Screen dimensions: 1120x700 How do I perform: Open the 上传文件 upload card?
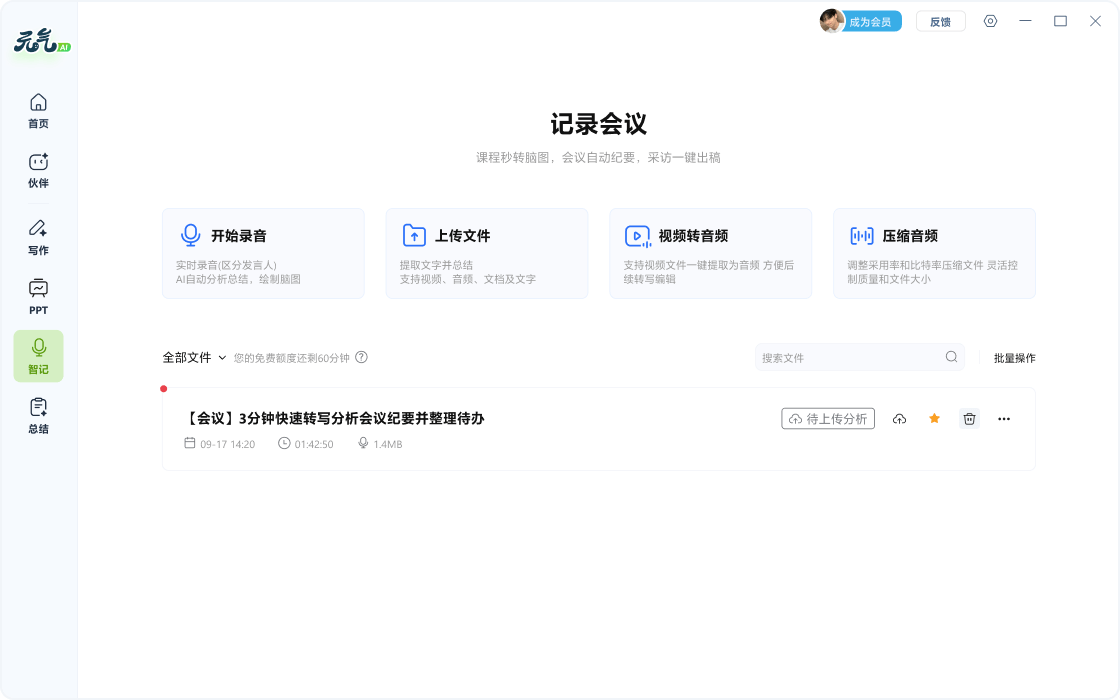pos(487,253)
